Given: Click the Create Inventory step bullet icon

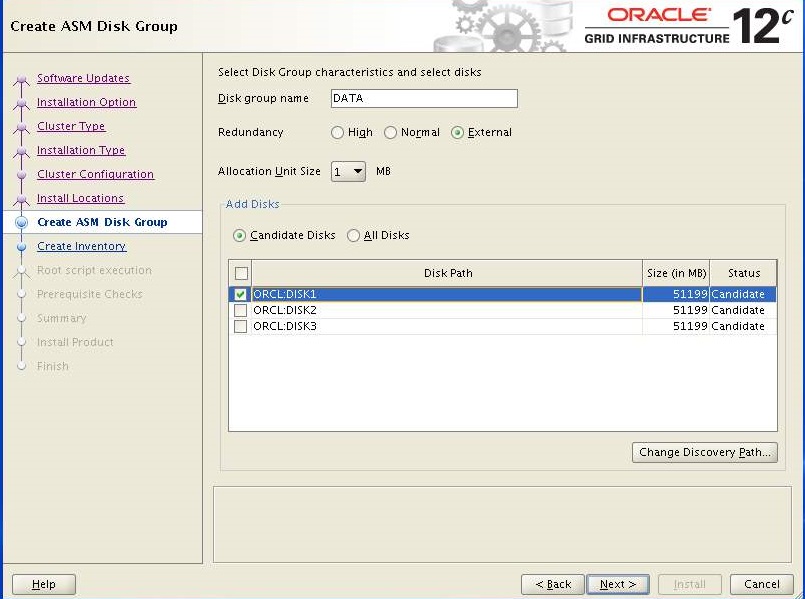Looking at the screenshot, I should coord(22,247).
